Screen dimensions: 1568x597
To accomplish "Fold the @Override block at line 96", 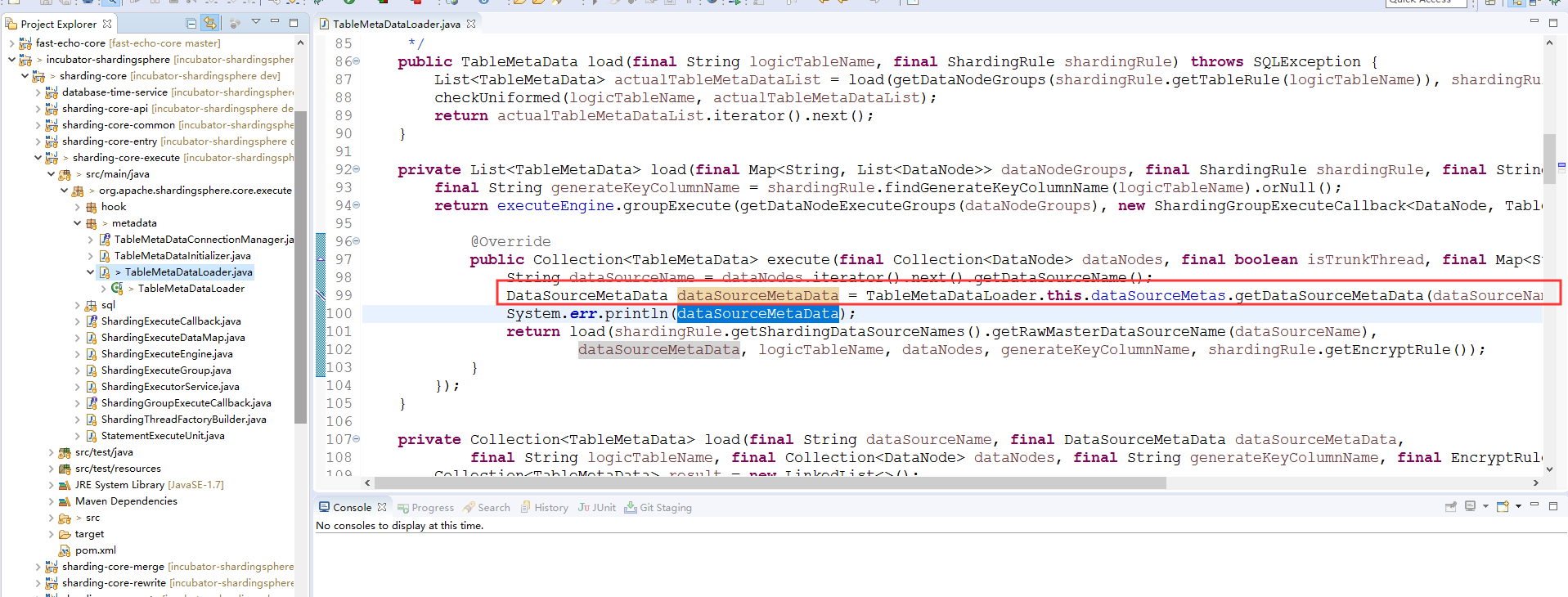I will tap(357, 241).
